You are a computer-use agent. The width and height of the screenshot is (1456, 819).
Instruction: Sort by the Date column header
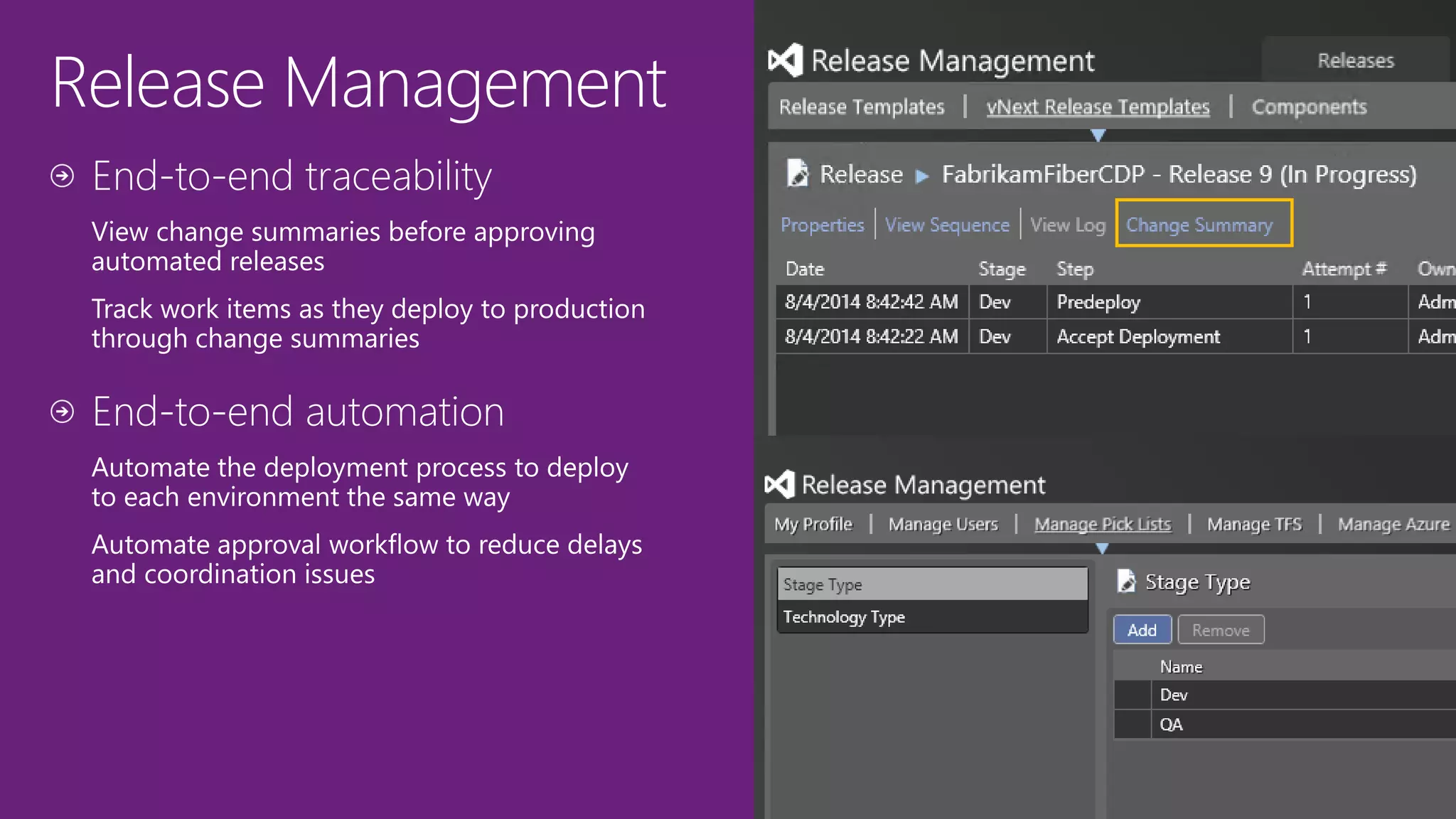tap(804, 269)
